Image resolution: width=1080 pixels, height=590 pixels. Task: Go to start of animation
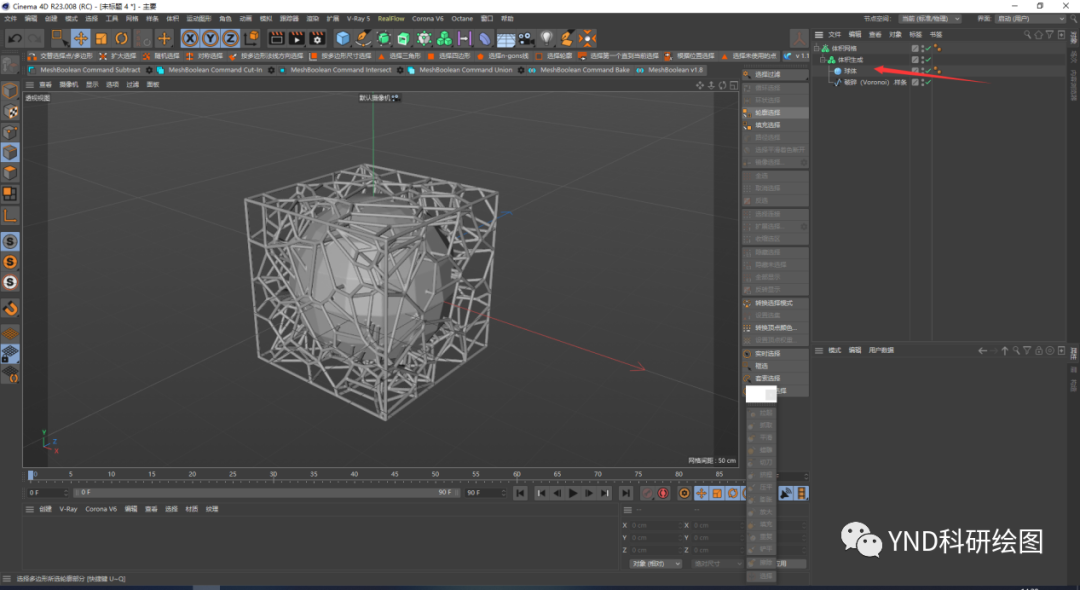[x=520, y=493]
